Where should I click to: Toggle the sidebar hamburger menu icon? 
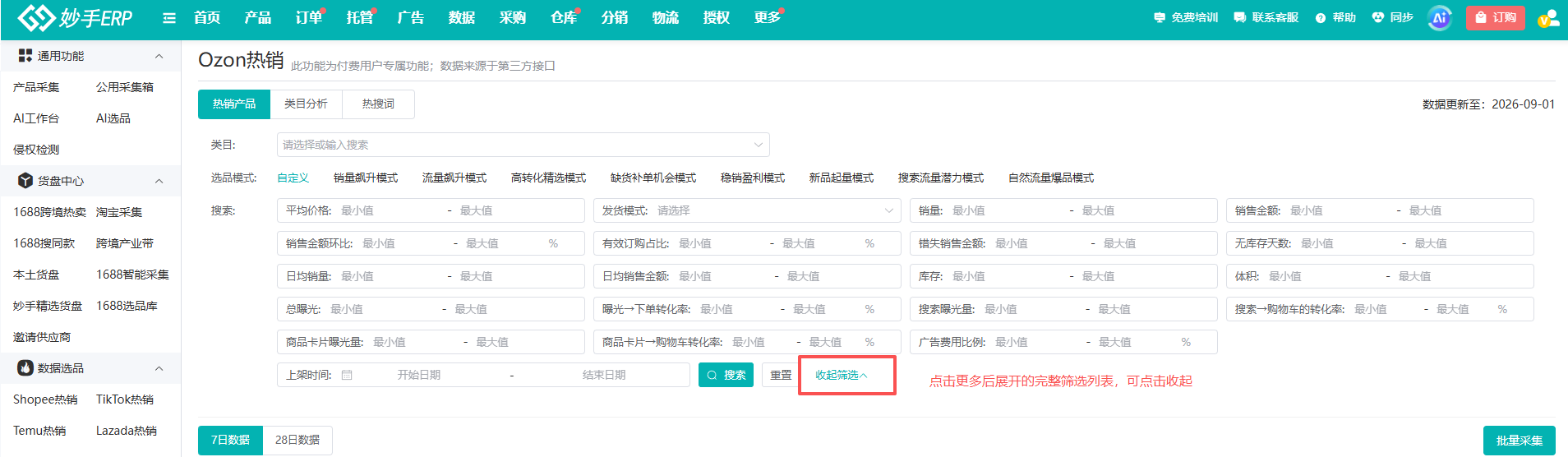[169, 18]
